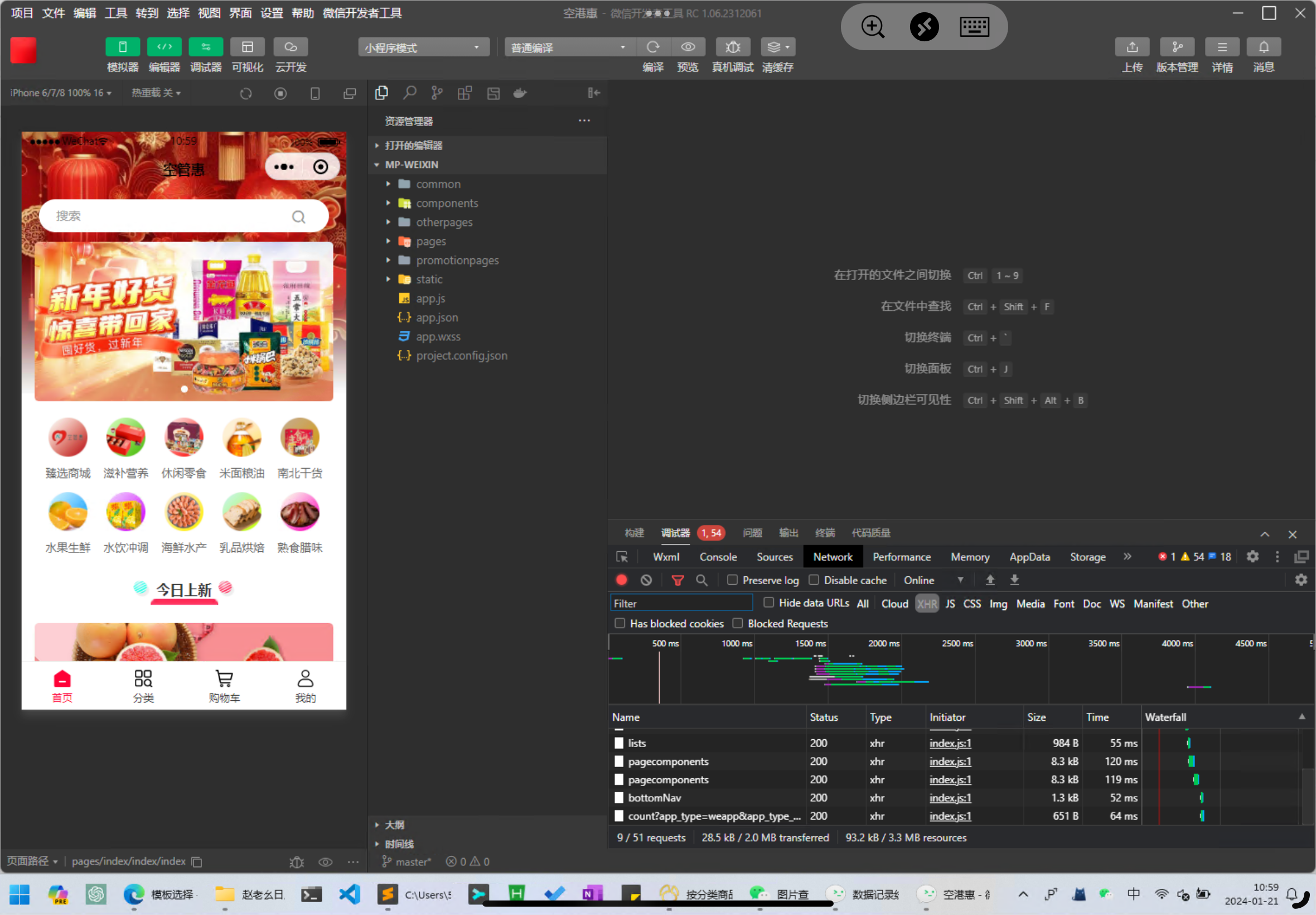1316x915 pixels.
Task: Clear network log with the block icon
Action: click(x=646, y=580)
